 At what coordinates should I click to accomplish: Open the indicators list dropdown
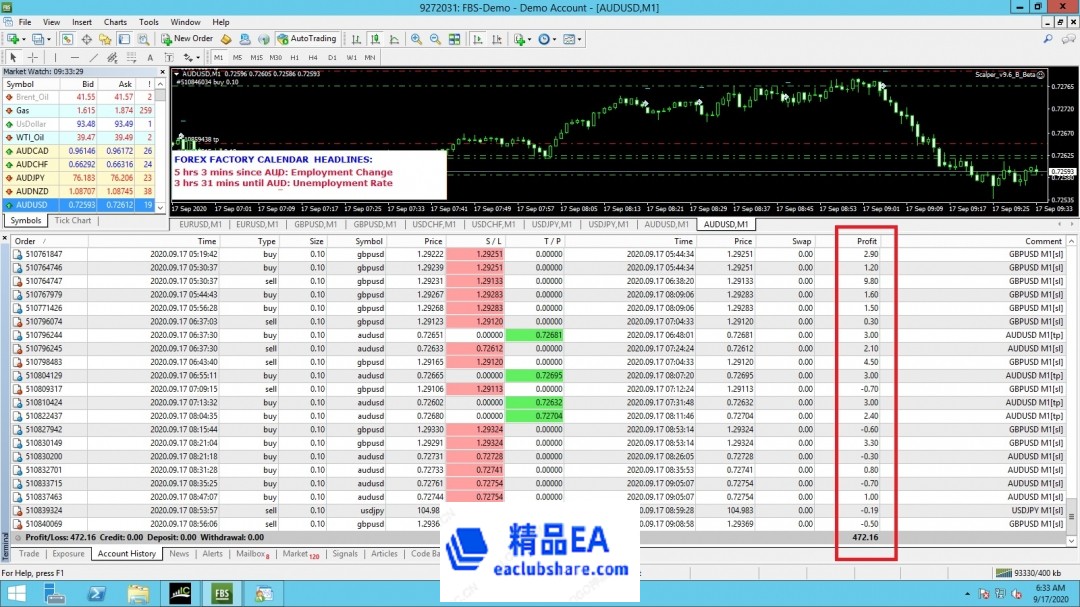(x=521, y=39)
